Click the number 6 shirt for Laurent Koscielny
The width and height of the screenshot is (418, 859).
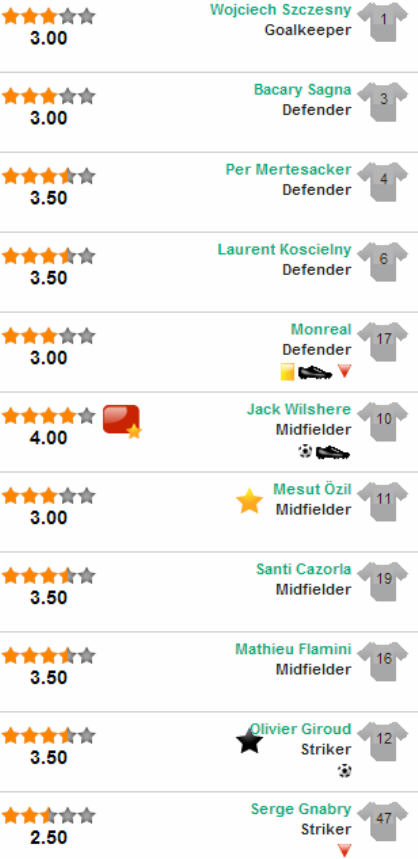[x=383, y=261]
